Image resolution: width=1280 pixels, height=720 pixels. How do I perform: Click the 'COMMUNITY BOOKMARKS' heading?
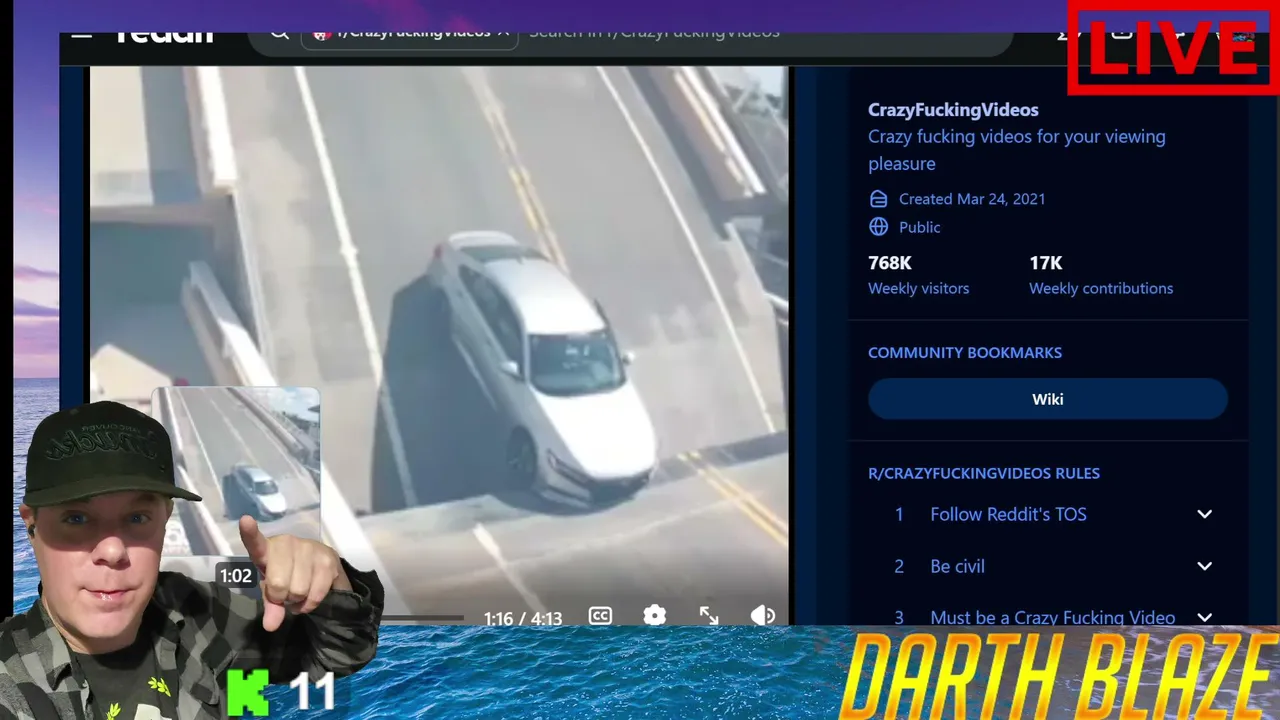[x=965, y=353]
